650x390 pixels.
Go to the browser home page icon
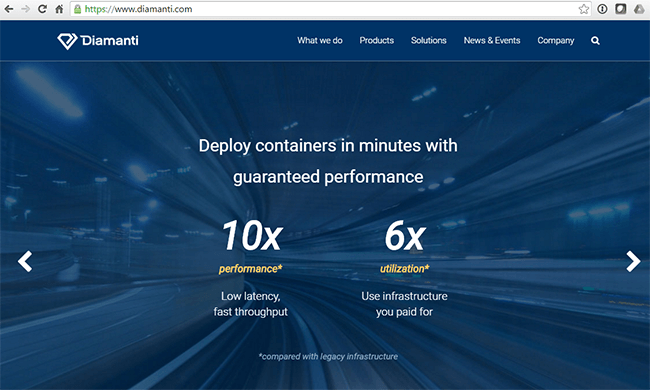(x=59, y=9)
